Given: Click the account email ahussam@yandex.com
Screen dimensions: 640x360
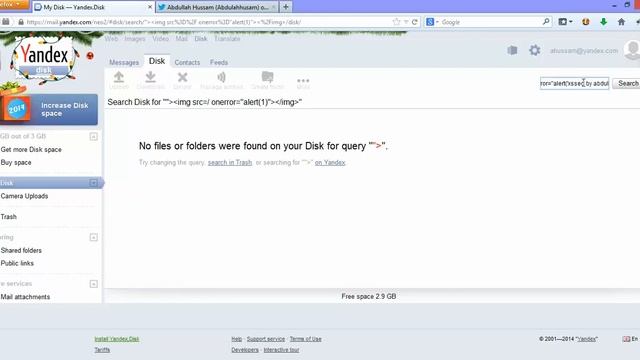Looking at the screenshot, I should (x=584, y=51).
